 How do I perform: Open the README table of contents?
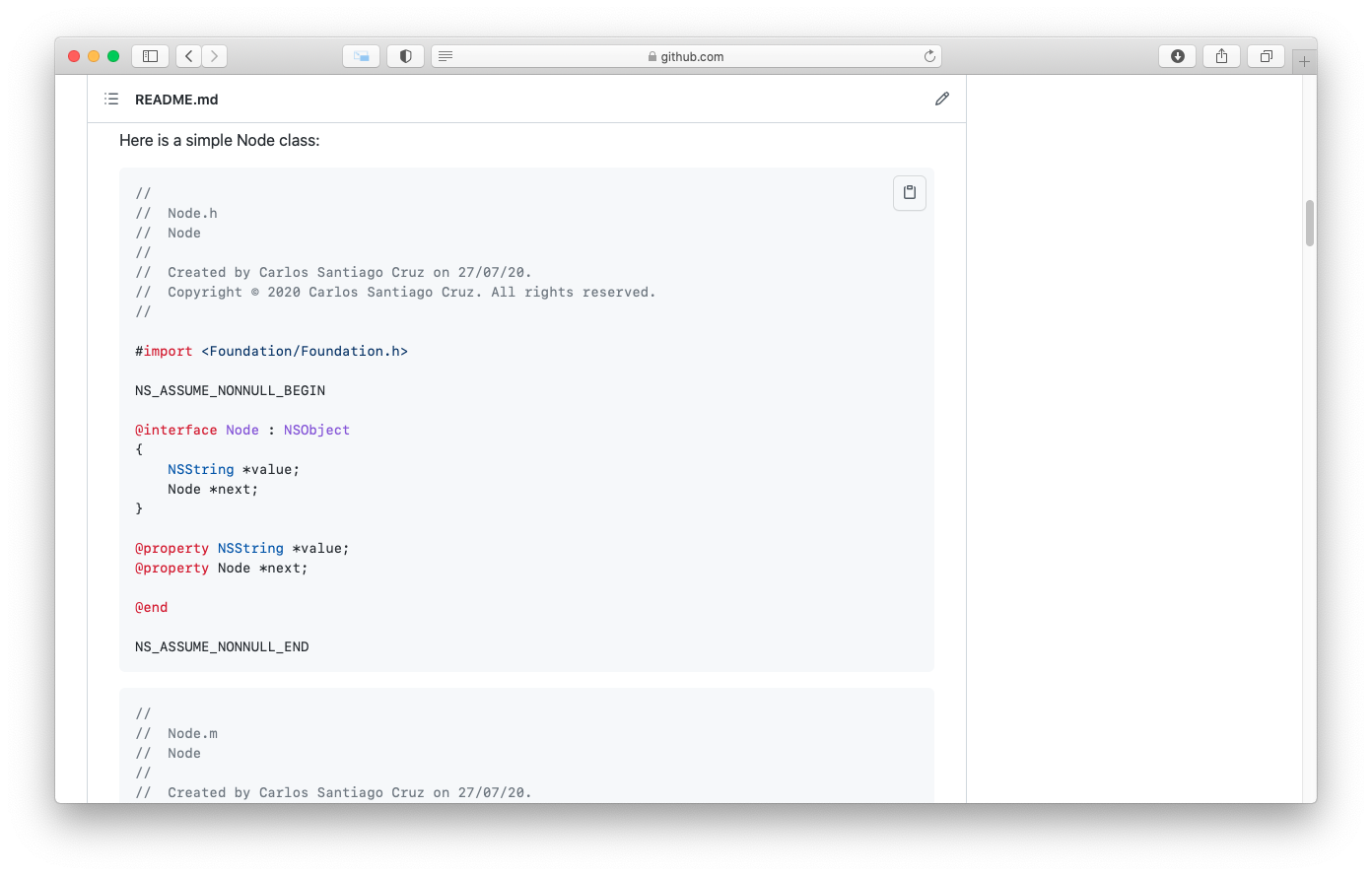(111, 99)
